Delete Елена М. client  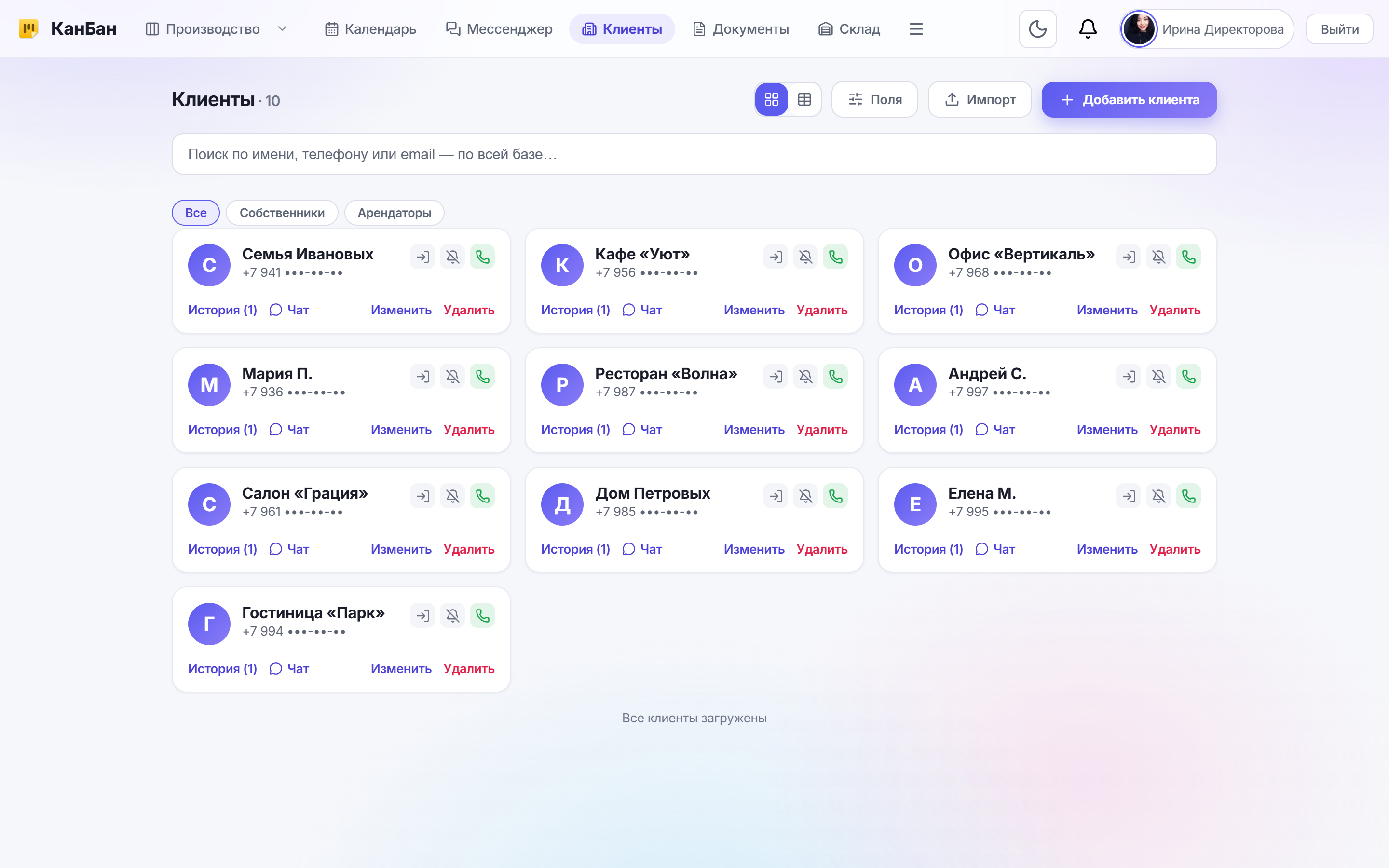1175,549
